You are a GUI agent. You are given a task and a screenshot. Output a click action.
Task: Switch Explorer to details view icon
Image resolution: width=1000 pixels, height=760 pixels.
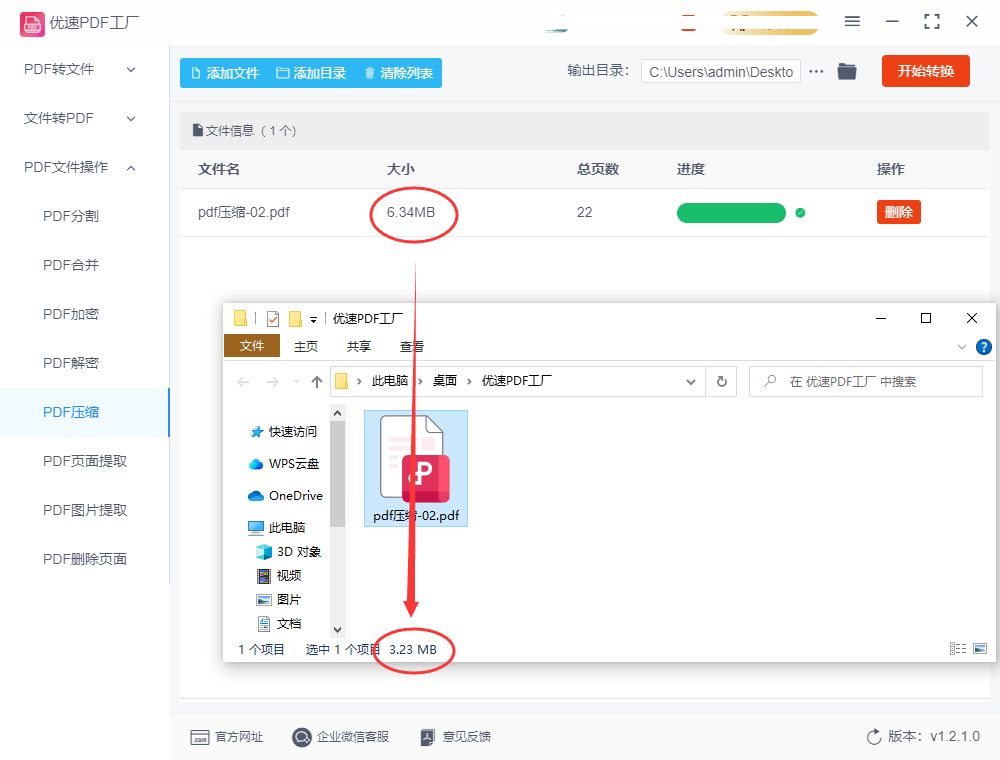[x=957, y=648]
